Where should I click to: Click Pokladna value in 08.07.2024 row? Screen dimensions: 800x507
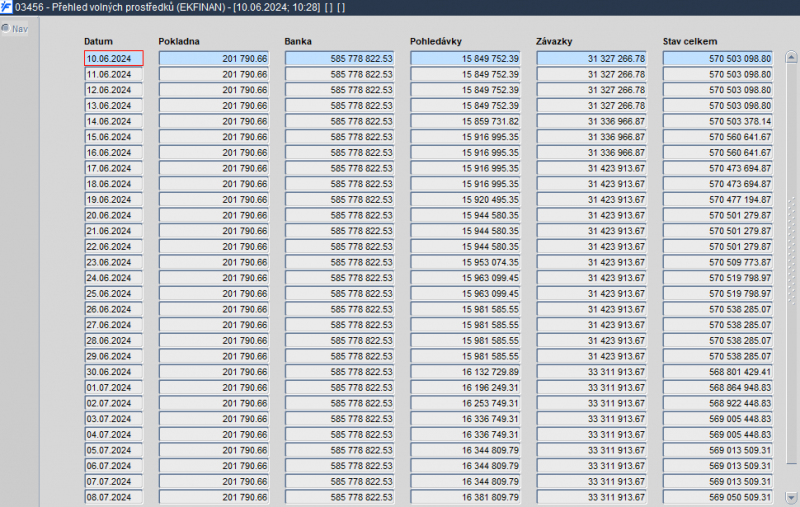(x=214, y=497)
